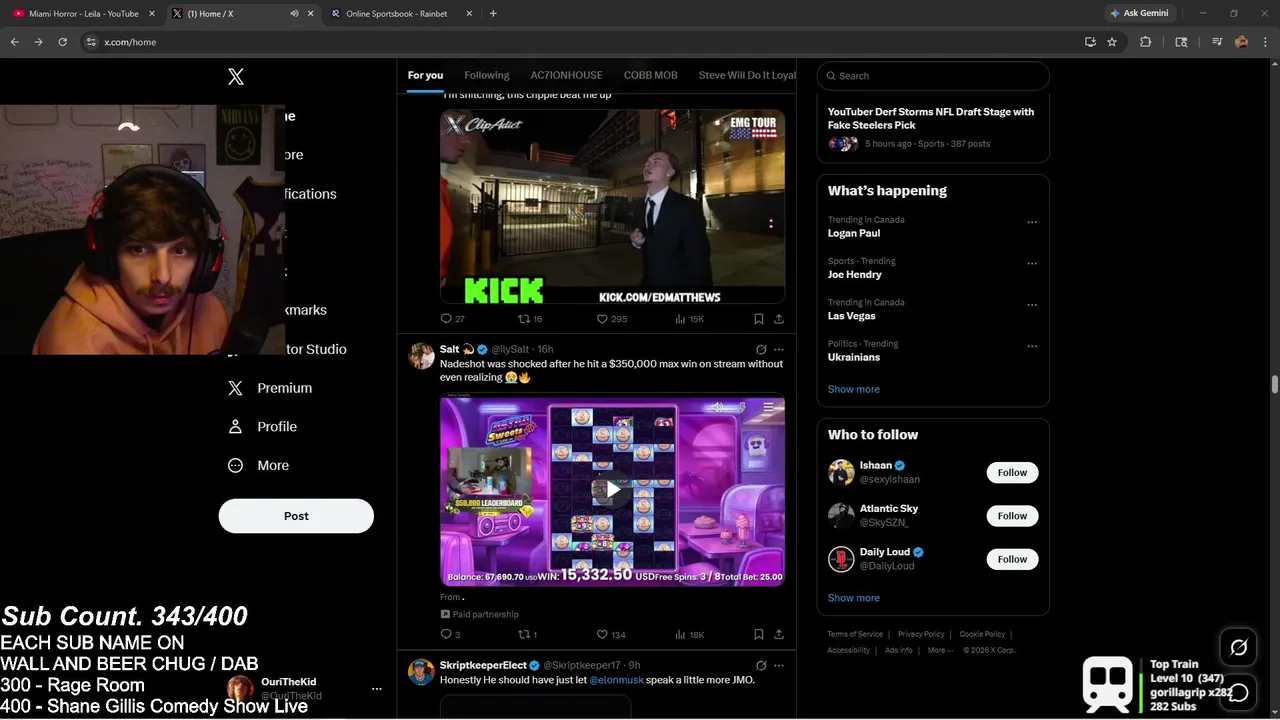Screen dimensions: 1280x720
Task: Follow Daily Loud
Action: (x=1012, y=559)
